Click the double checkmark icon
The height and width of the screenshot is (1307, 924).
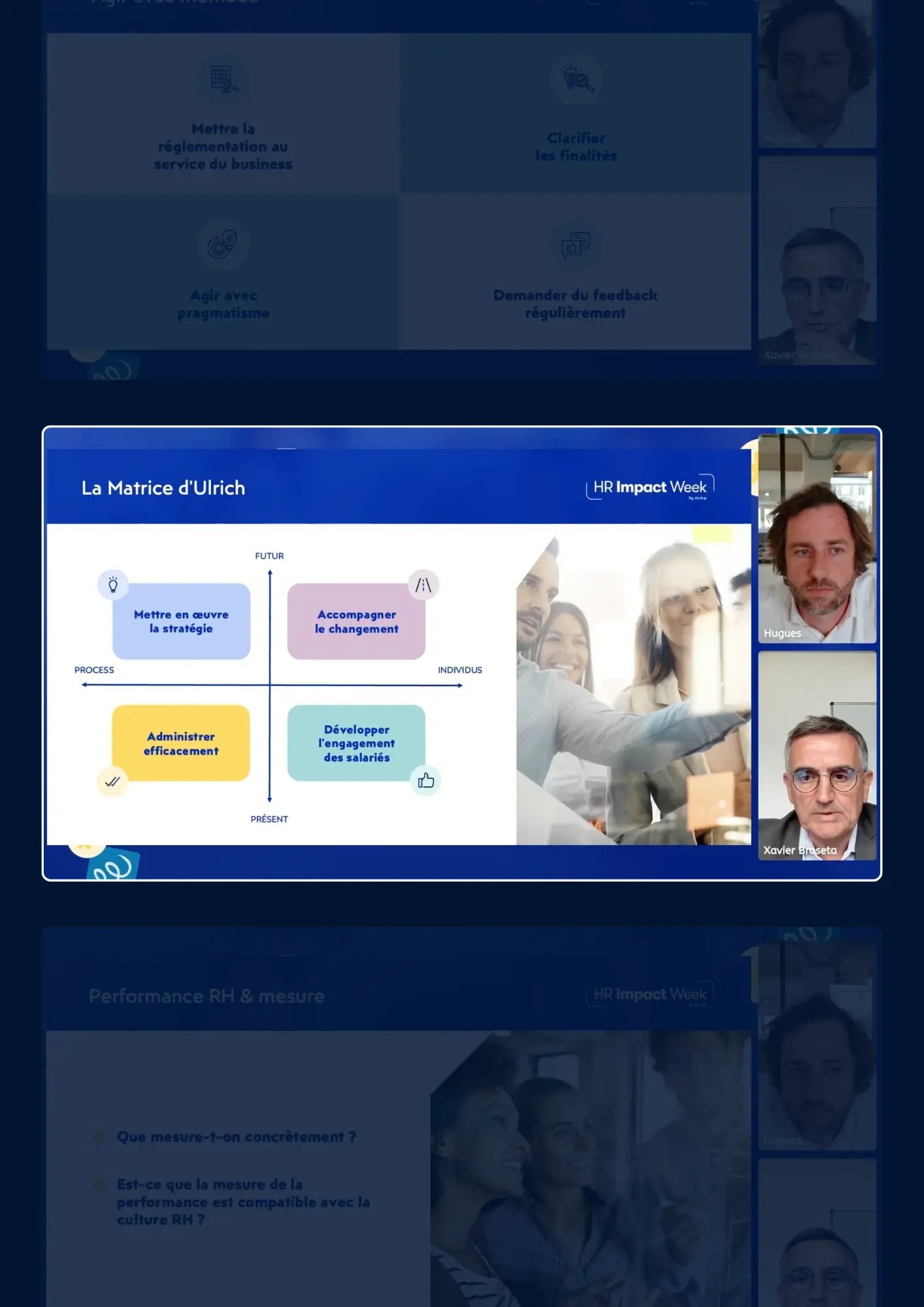112,781
